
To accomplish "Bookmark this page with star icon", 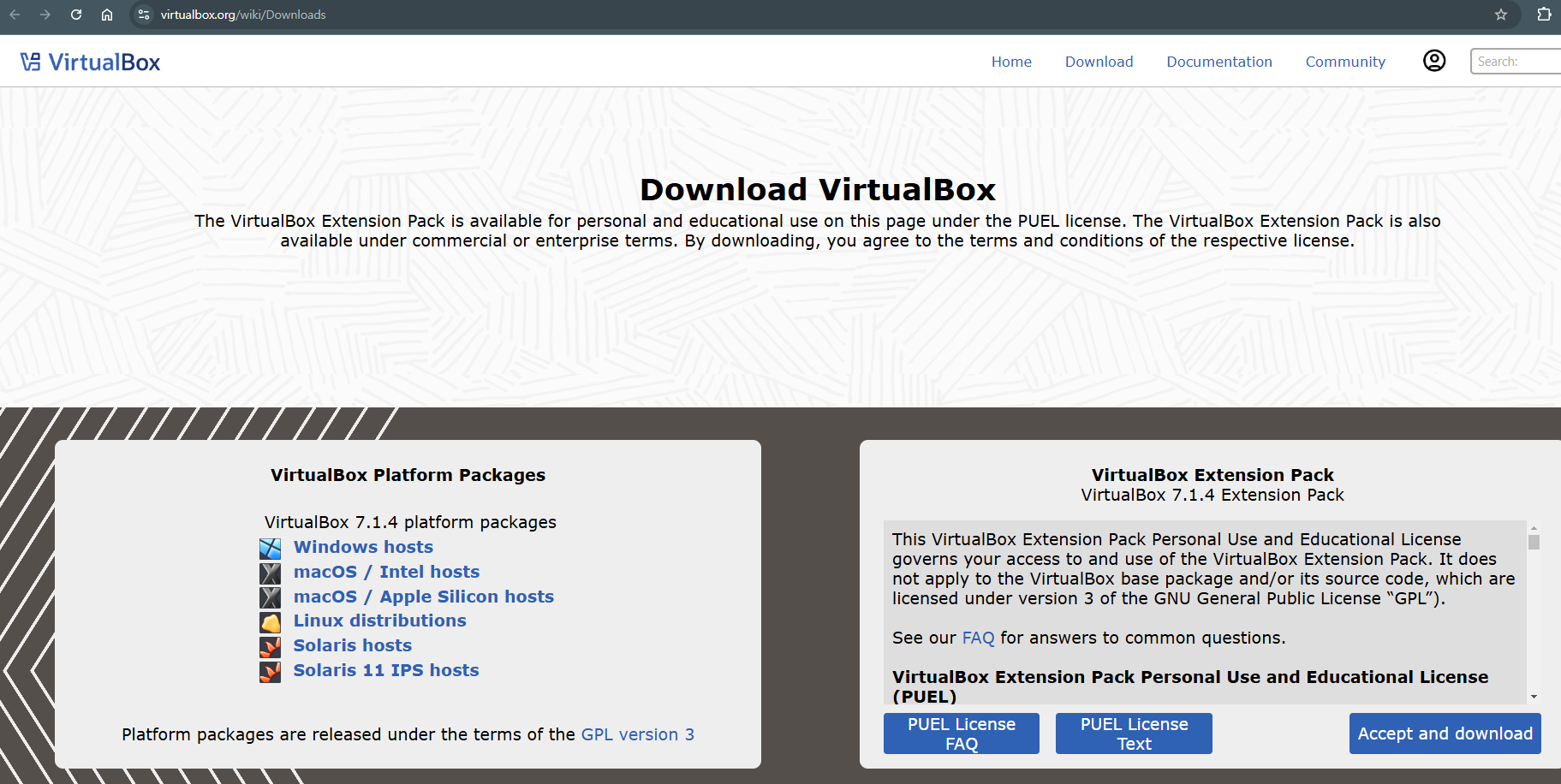I will pyautogui.click(x=1501, y=15).
